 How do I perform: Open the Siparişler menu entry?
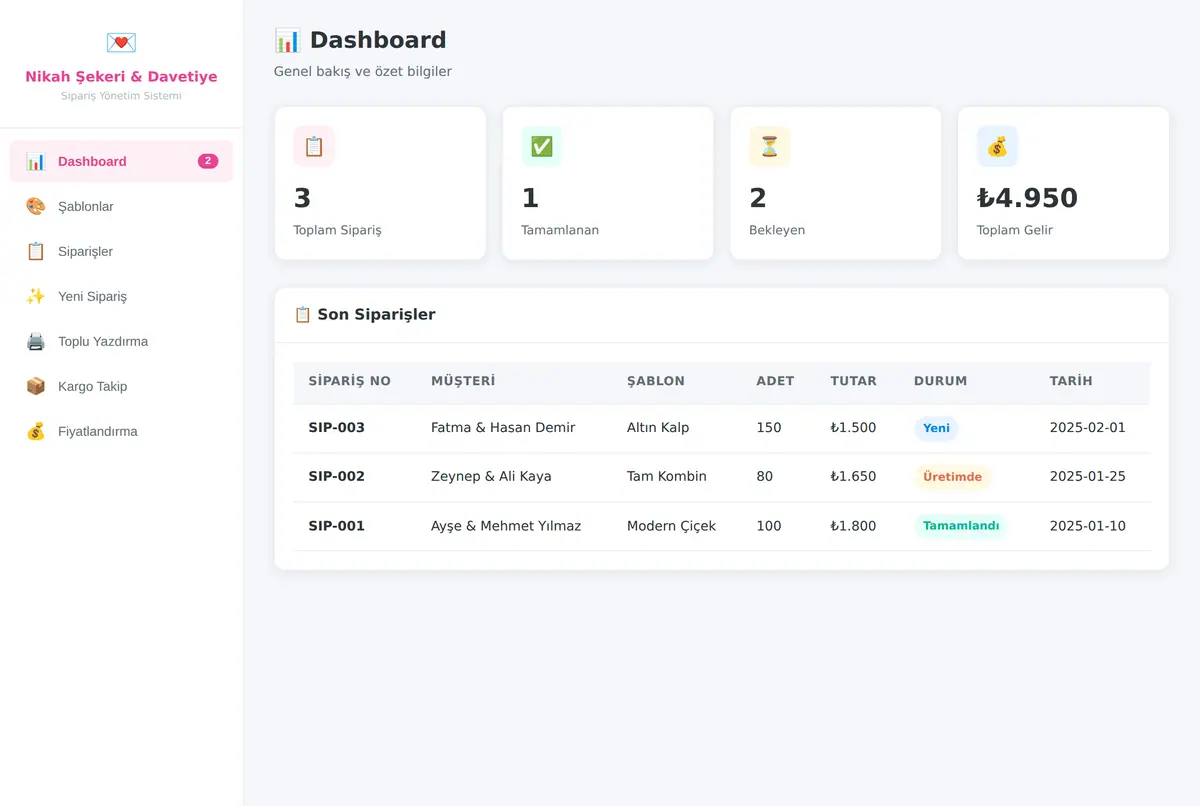point(121,251)
